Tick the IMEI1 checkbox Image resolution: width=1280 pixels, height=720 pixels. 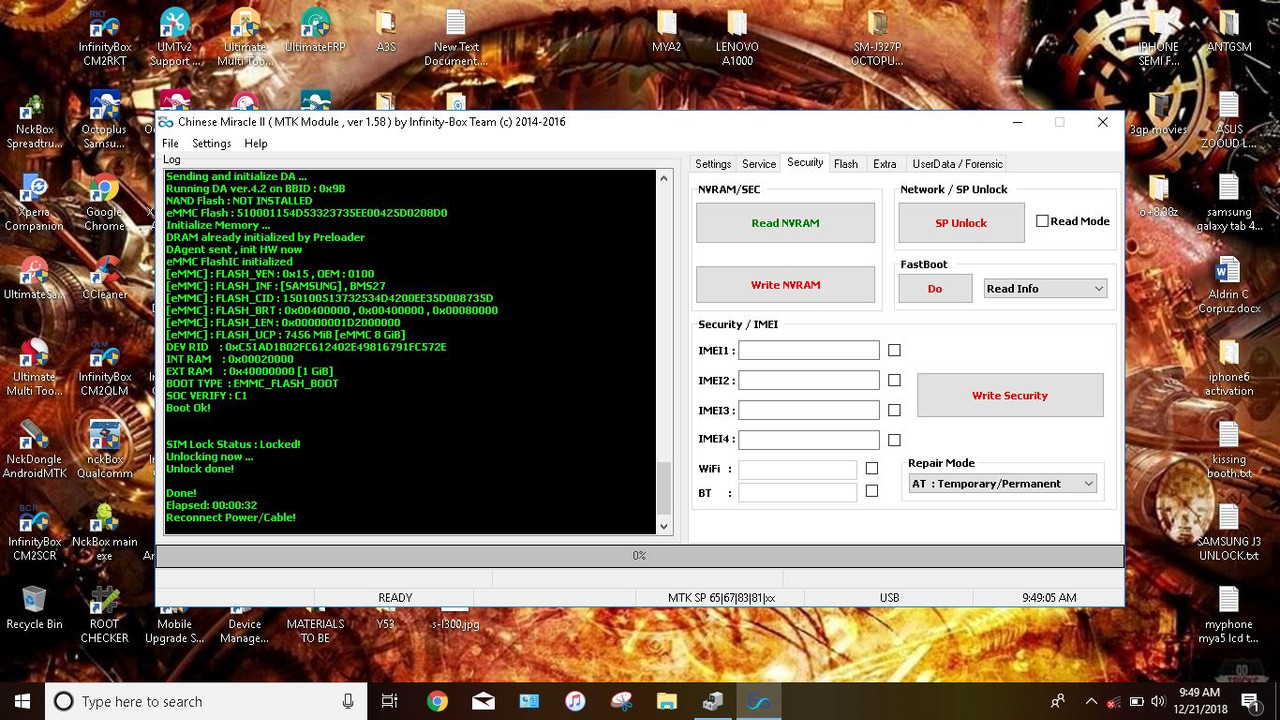pyautogui.click(x=894, y=350)
